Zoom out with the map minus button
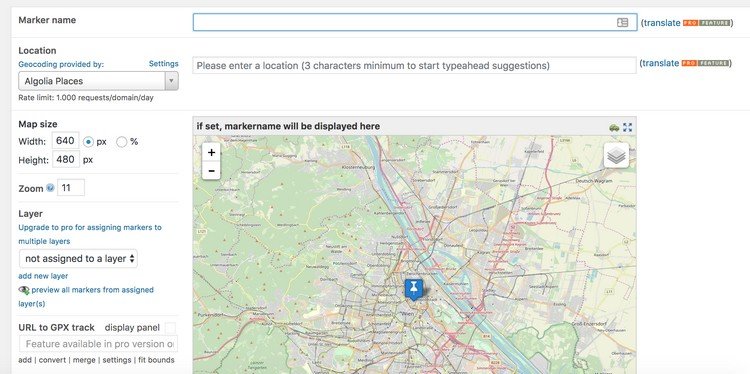Image resolution: width=750 pixels, height=374 pixels. tap(211, 170)
